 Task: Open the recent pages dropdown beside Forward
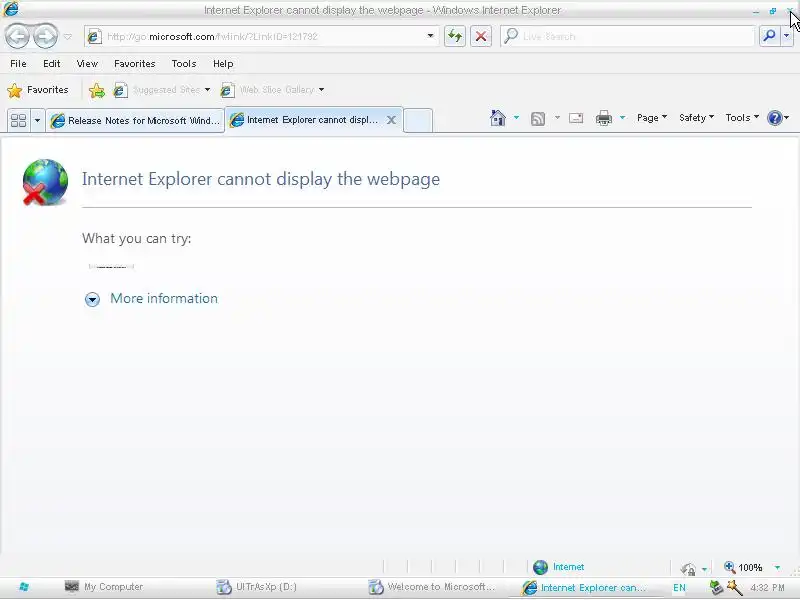[67, 37]
